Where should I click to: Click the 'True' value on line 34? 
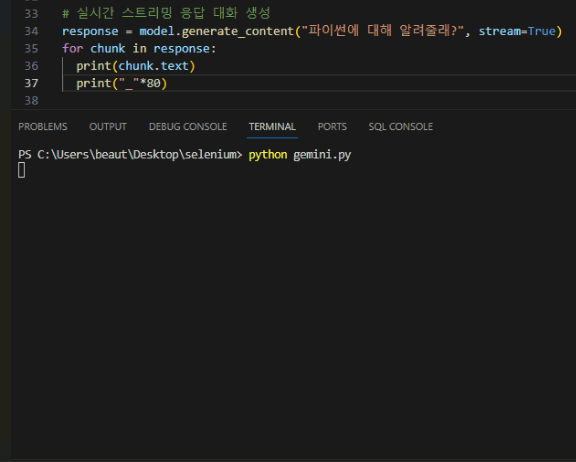pyautogui.click(x=541, y=31)
